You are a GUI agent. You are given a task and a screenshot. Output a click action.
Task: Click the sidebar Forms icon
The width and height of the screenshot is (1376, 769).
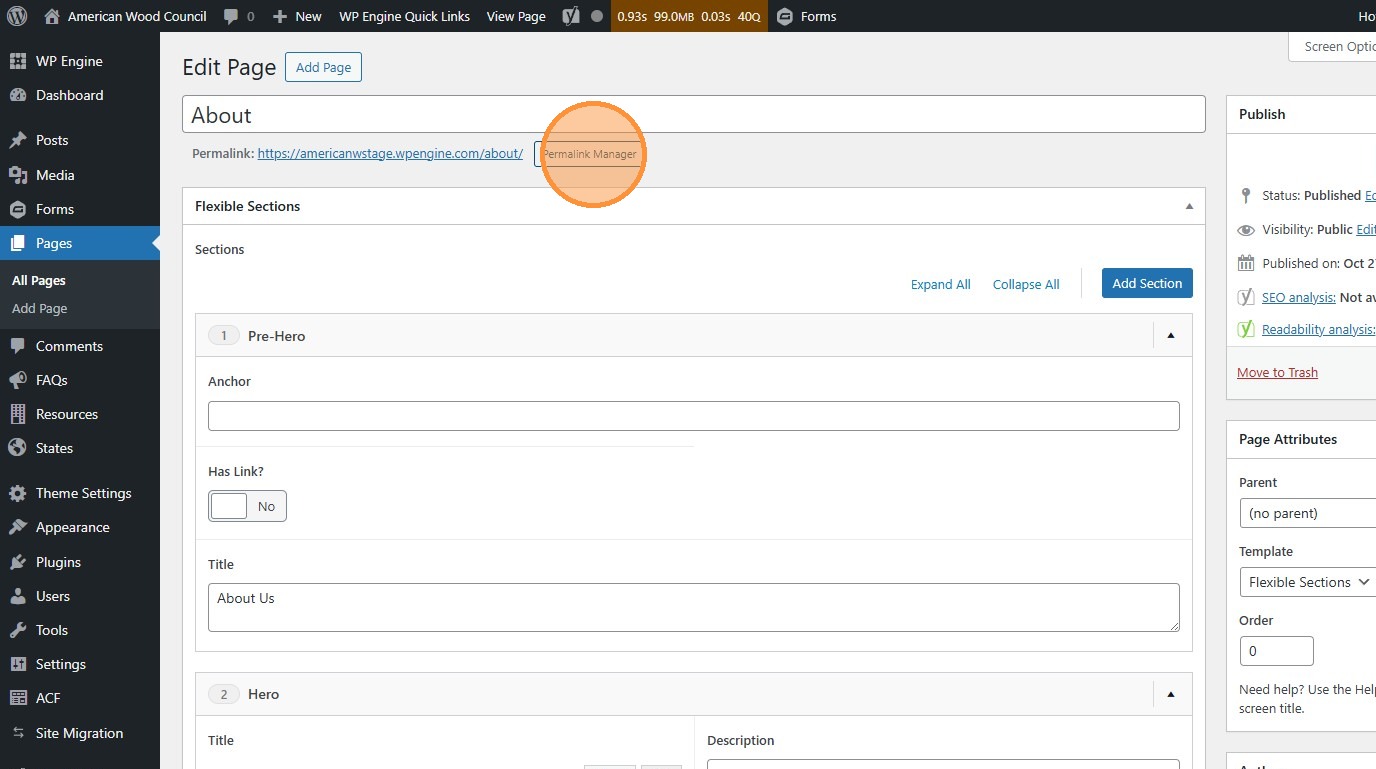point(17,209)
